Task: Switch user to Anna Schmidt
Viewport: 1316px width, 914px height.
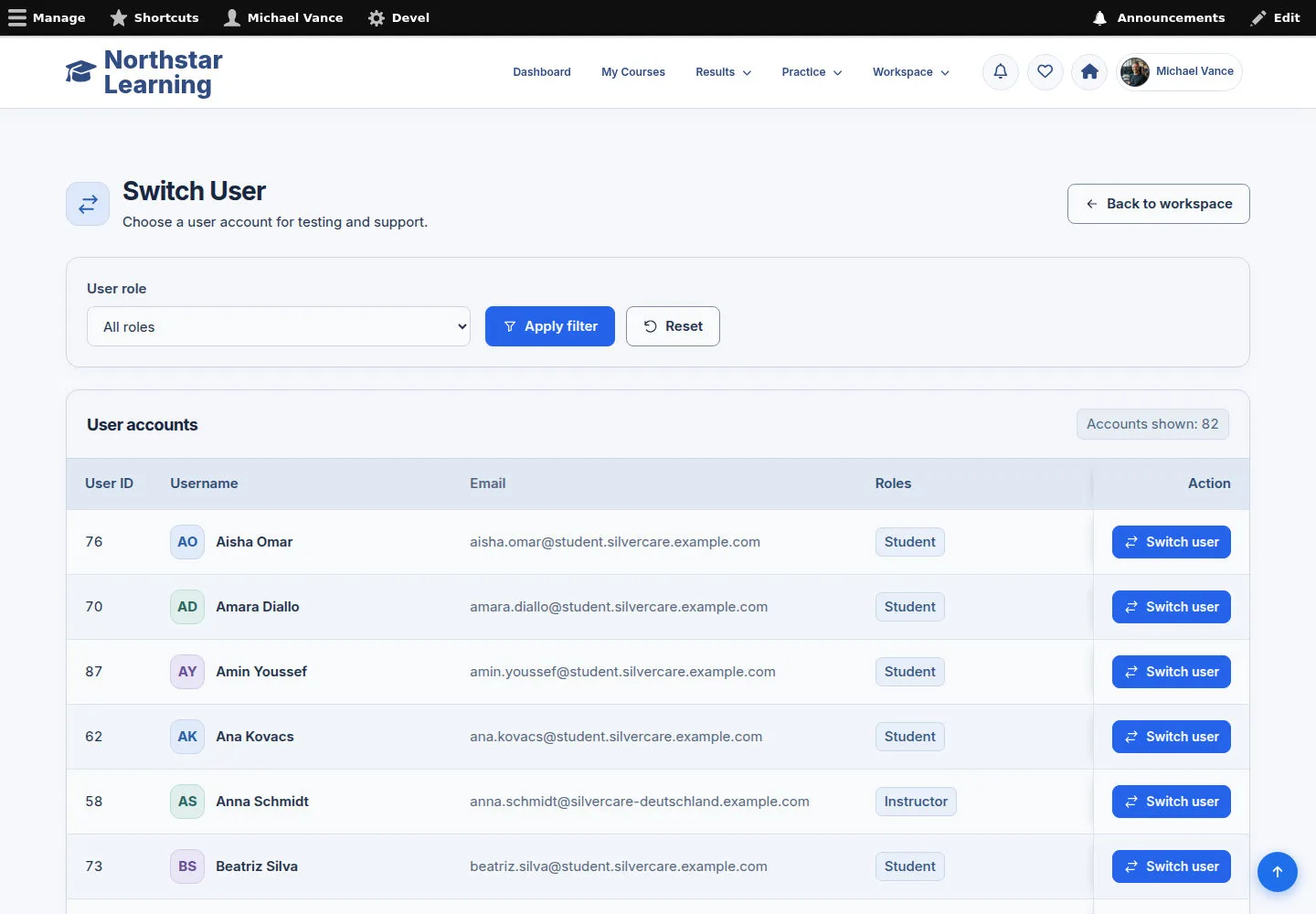Action: coord(1172,802)
